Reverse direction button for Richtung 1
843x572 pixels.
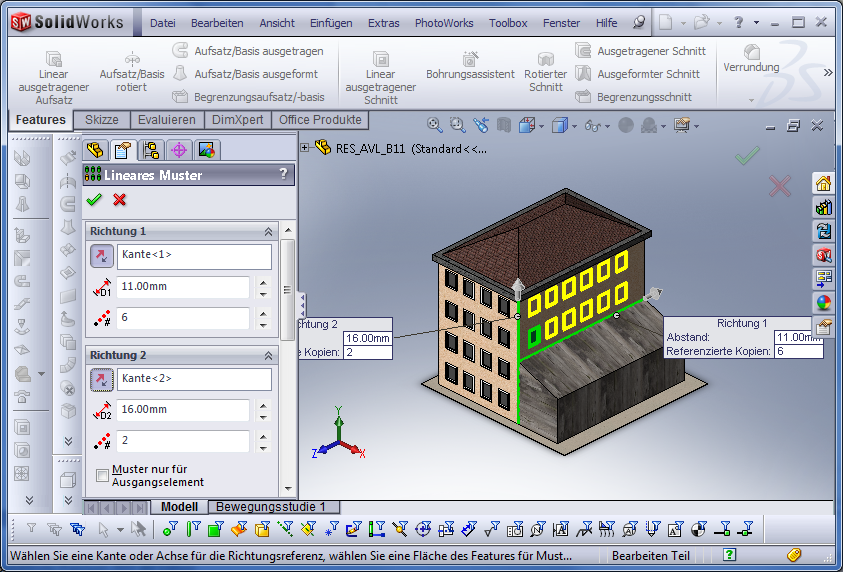coord(102,256)
